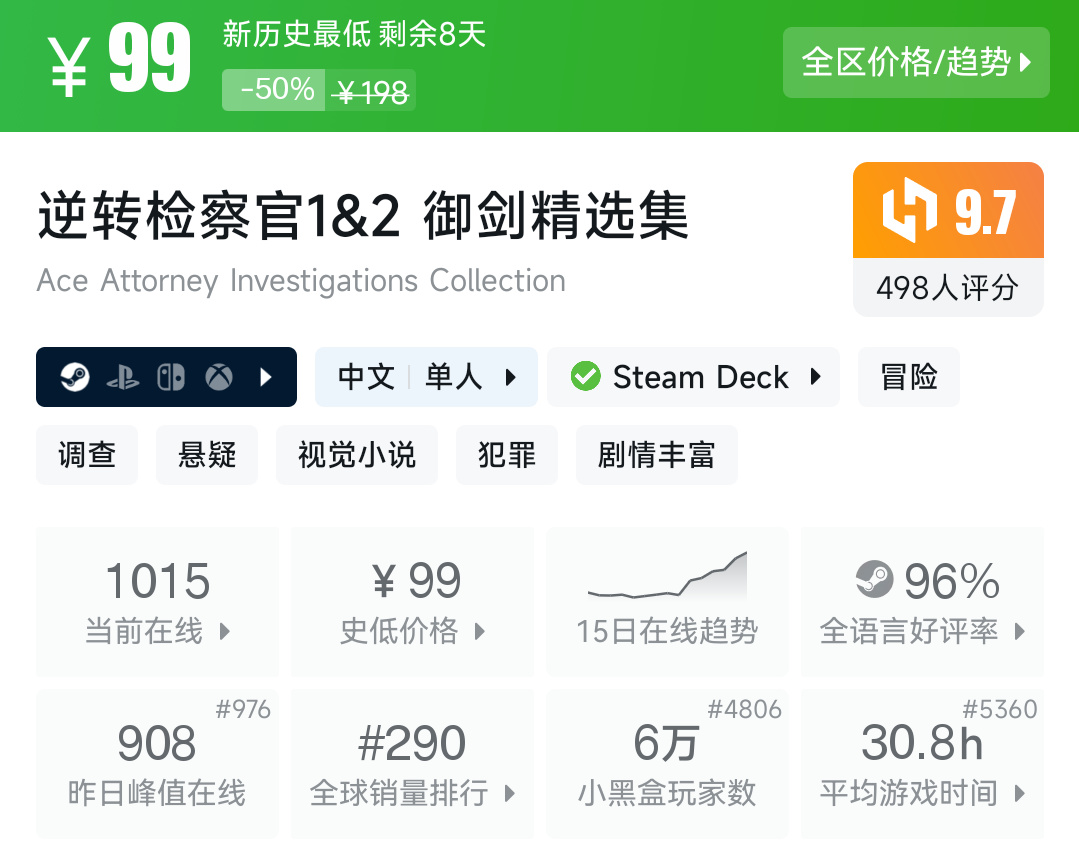Open the 剧情丰富 tag
The image size is (1079, 845).
656,455
